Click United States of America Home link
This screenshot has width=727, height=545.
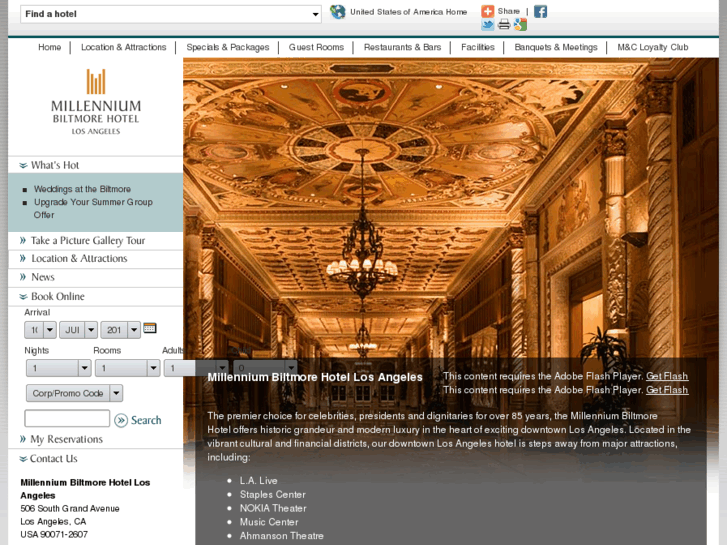pyautogui.click(x=408, y=12)
